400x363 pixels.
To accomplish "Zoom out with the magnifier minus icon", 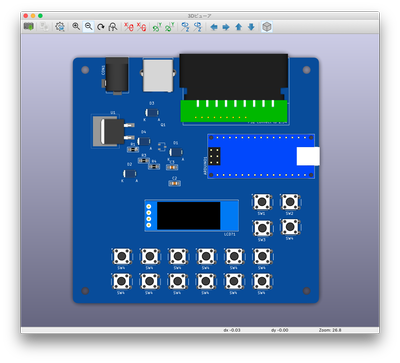I will tap(88, 27).
